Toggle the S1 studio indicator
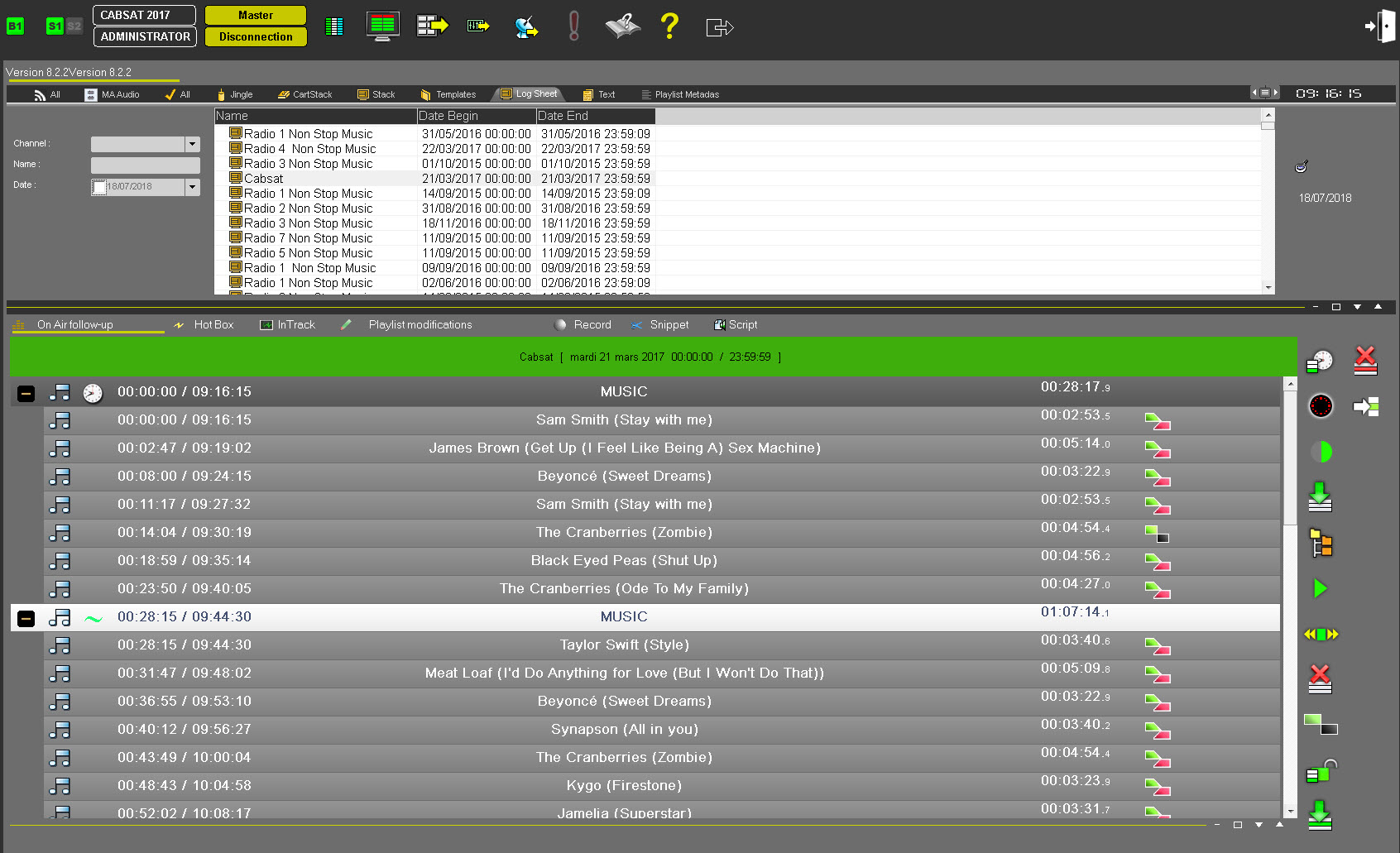The image size is (1400, 853). (x=55, y=26)
